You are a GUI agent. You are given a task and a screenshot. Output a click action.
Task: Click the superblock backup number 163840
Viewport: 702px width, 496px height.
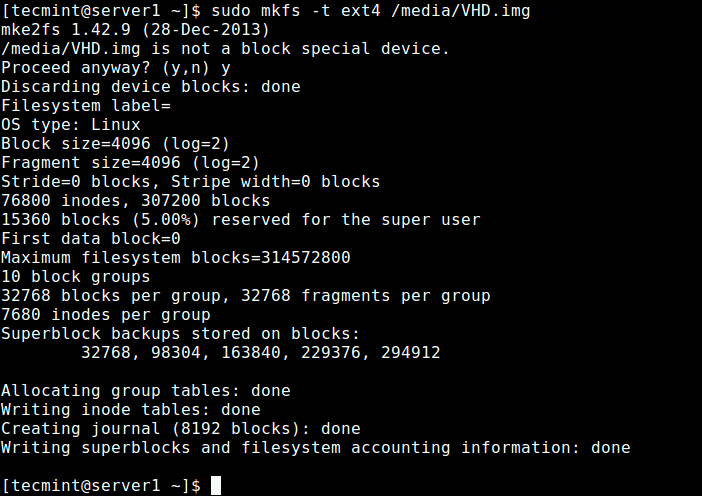[x=251, y=352]
